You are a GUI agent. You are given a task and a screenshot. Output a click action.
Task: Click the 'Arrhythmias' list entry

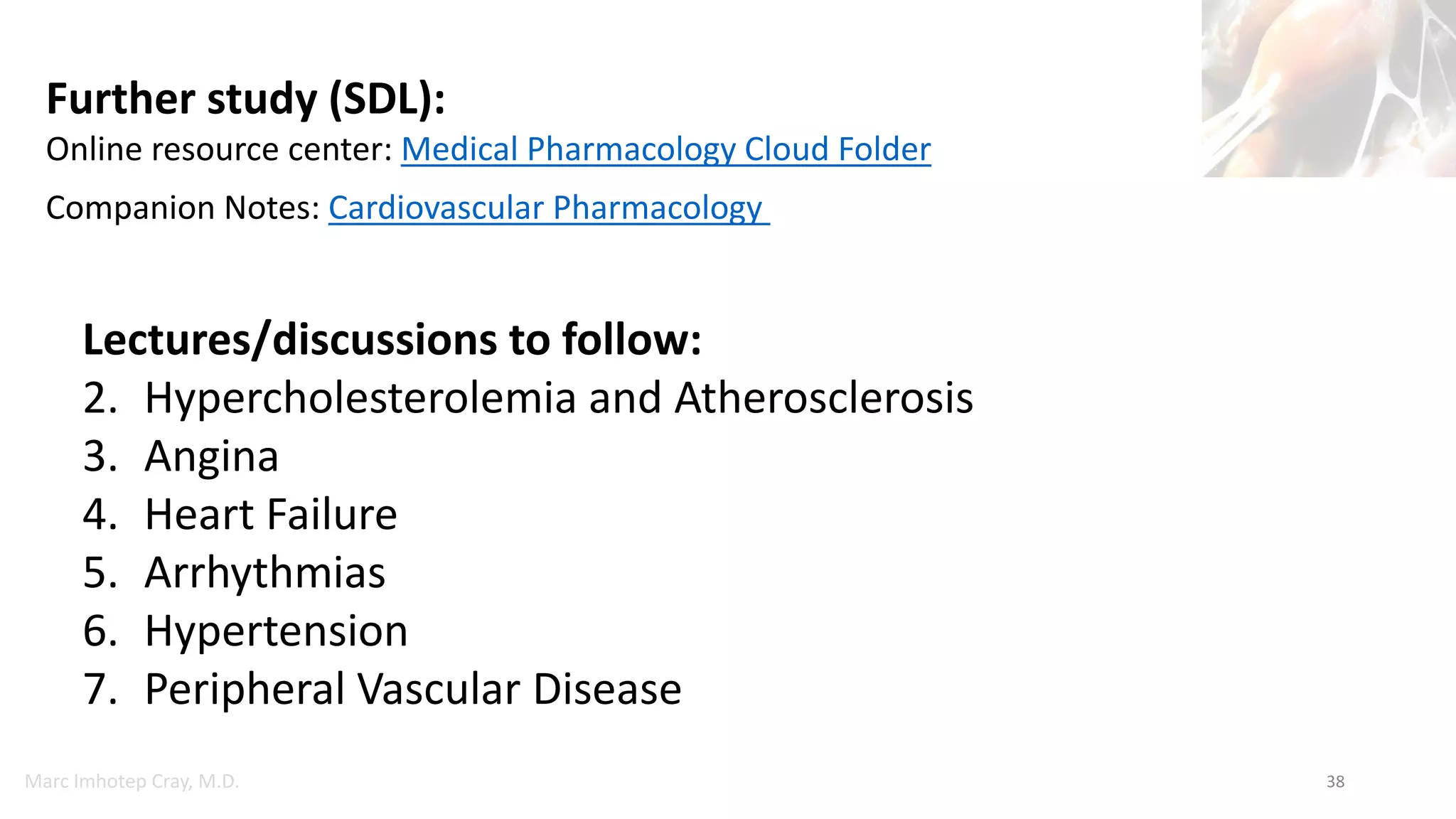[264, 573]
